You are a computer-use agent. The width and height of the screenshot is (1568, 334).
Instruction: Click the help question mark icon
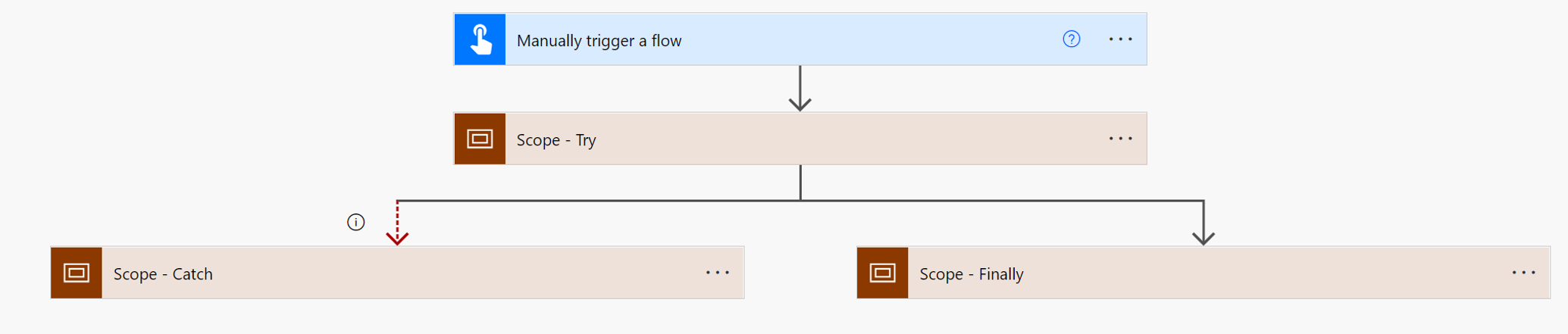1071,39
